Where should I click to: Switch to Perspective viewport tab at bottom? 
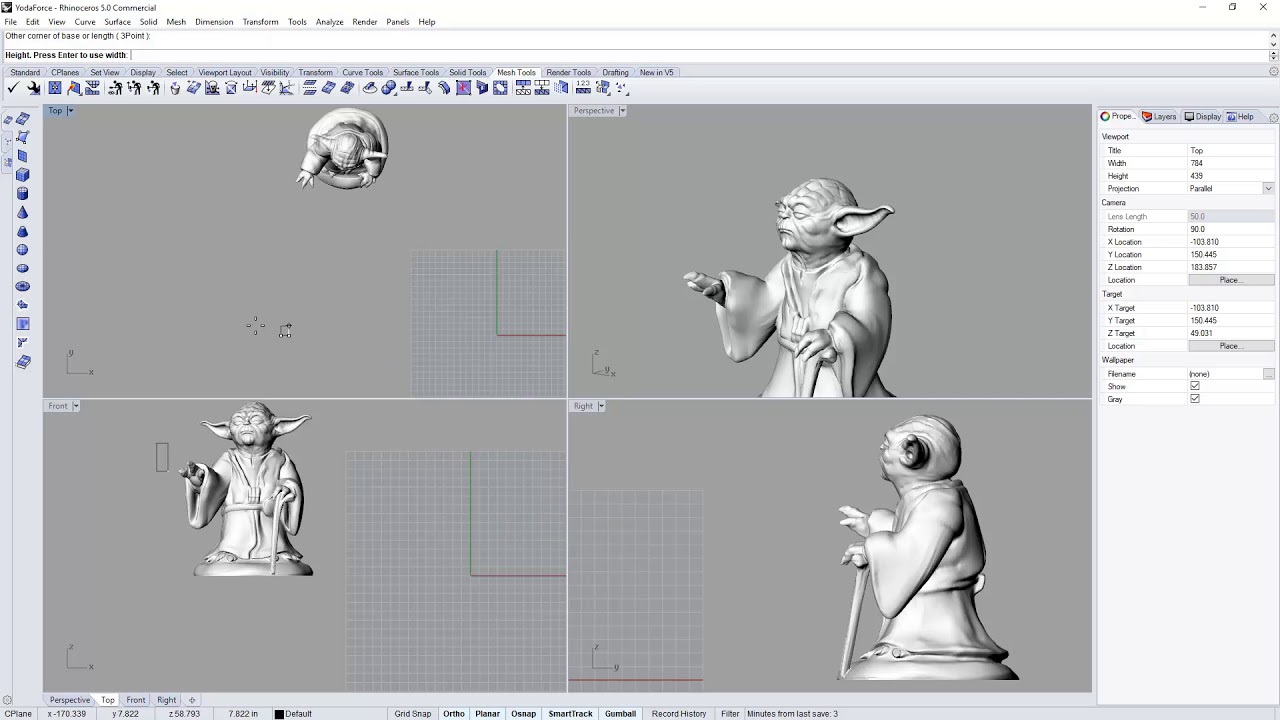click(x=69, y=700)
